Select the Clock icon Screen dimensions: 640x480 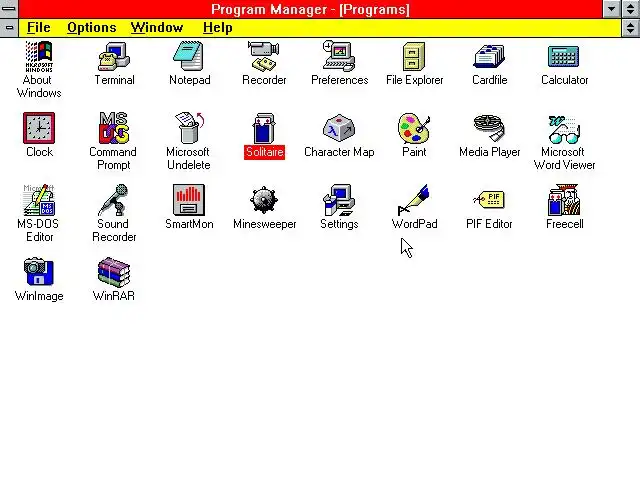[x=39, y=128]
